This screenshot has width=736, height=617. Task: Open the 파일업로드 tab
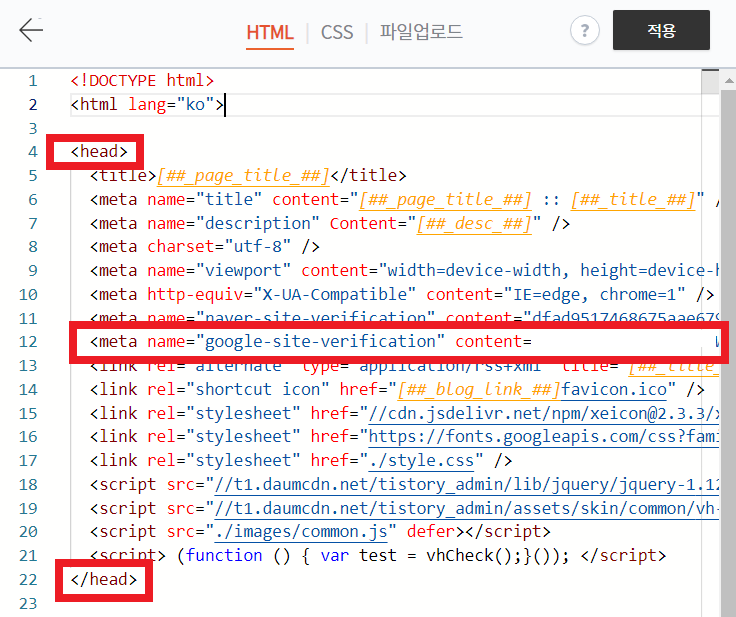[421, 32]
